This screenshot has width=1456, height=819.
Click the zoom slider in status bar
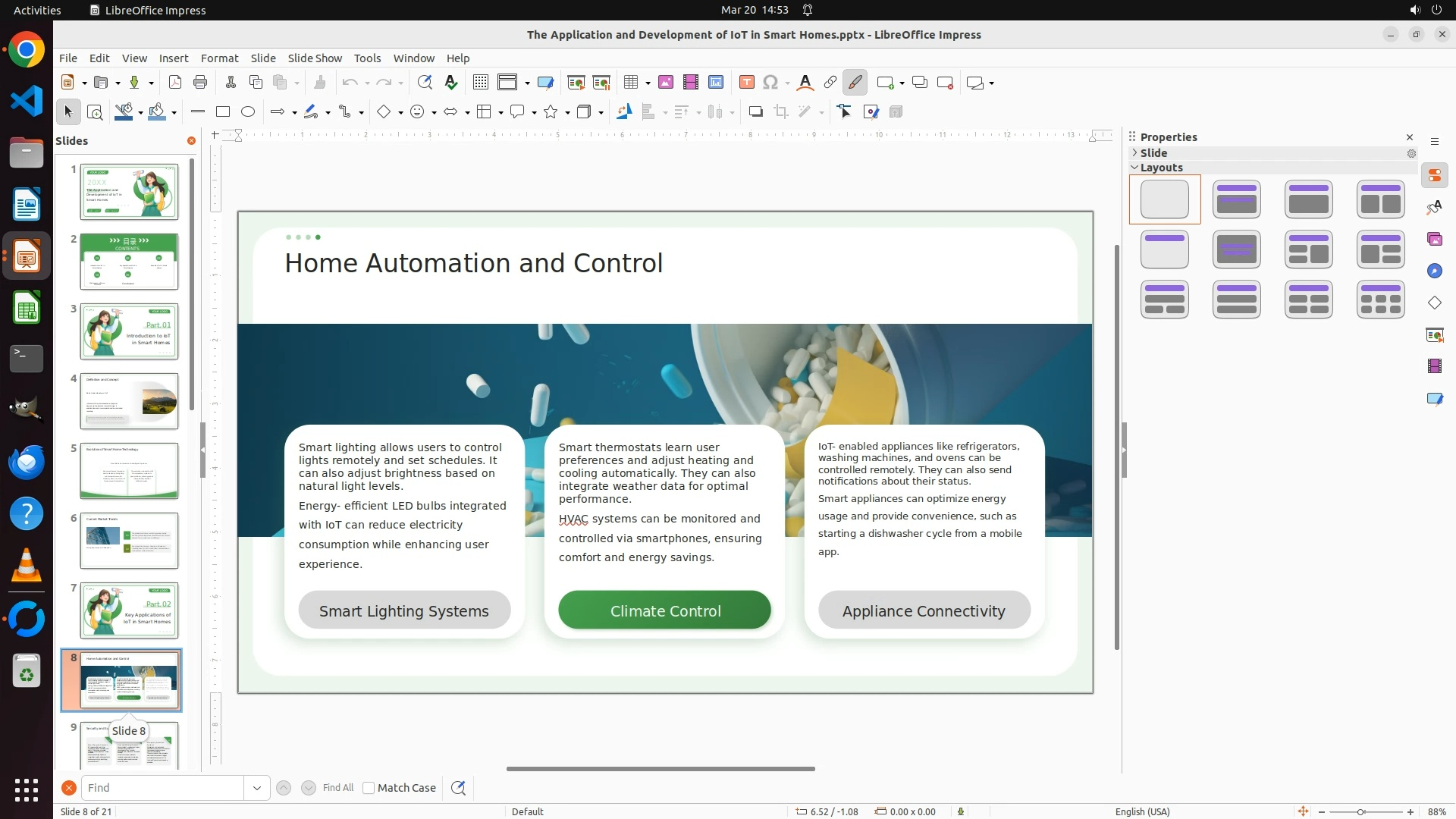[x=1361, y=811]
